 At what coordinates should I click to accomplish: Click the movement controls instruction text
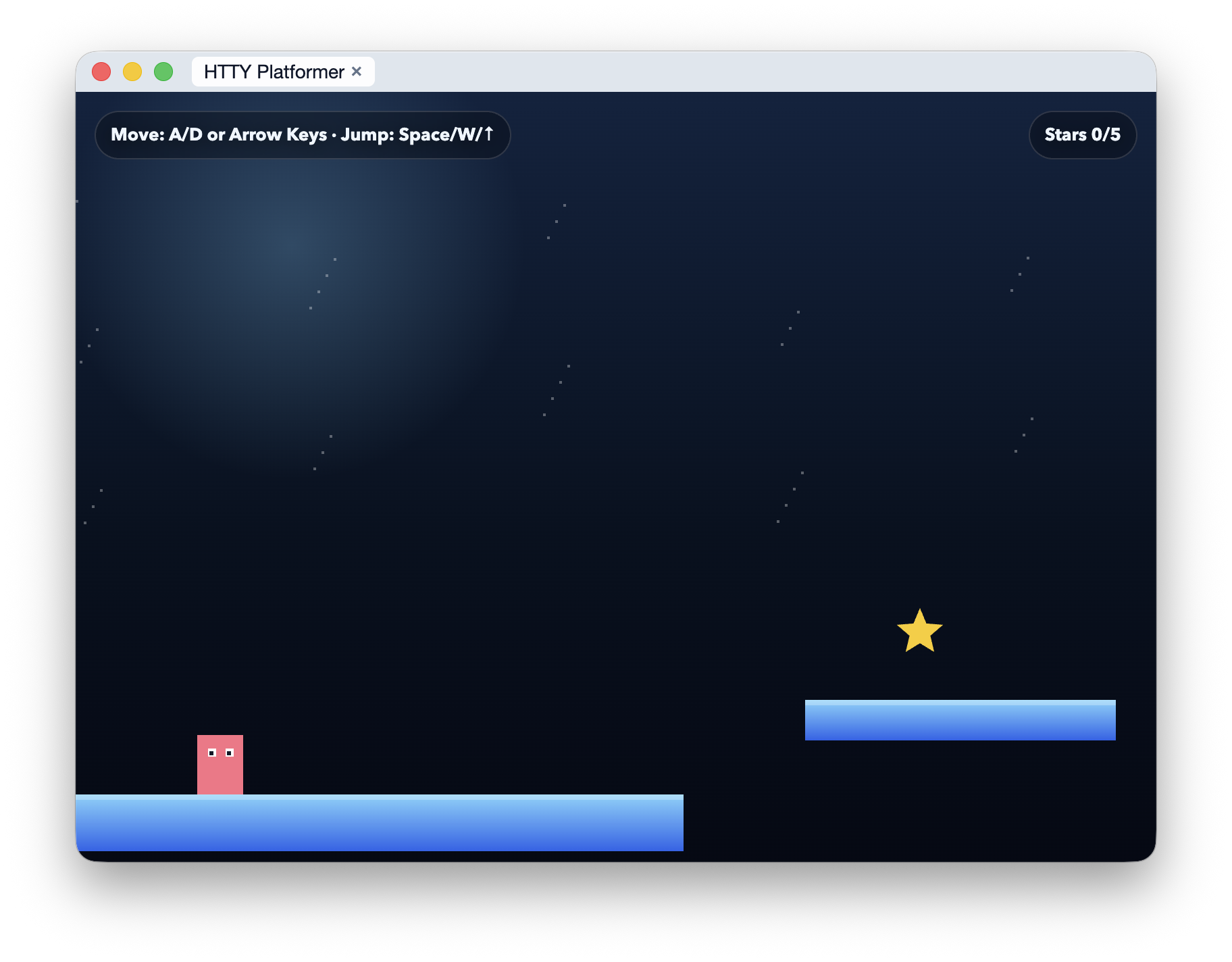click(303, 135)
